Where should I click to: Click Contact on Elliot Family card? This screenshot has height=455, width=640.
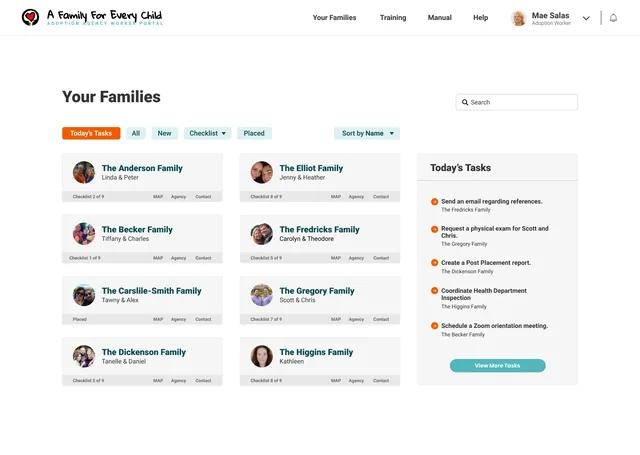(381, 197)
